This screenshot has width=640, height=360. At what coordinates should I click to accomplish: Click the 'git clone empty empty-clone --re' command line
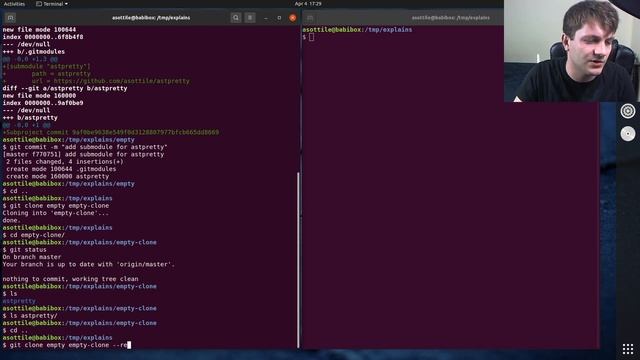click(x=67, y=345)
